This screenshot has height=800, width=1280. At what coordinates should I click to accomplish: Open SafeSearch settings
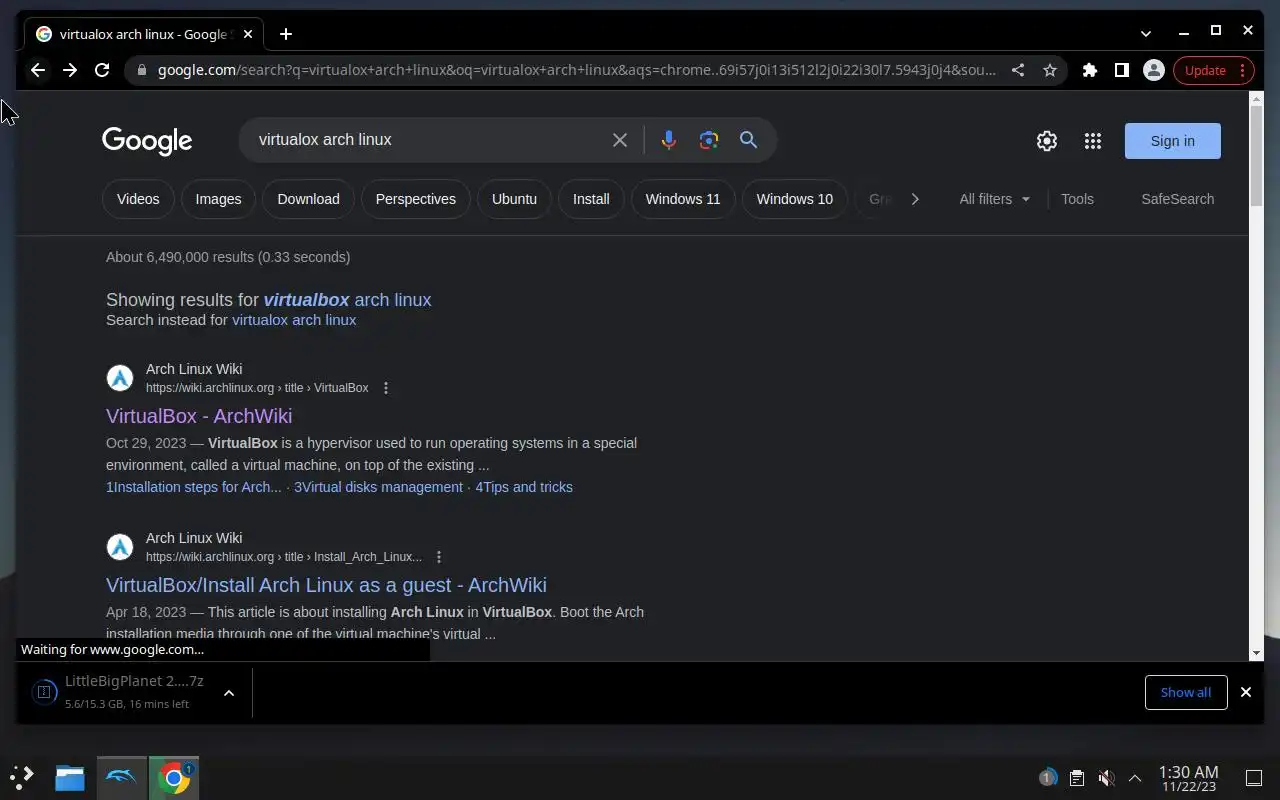pyautogui.click(x=1178, y=199)
